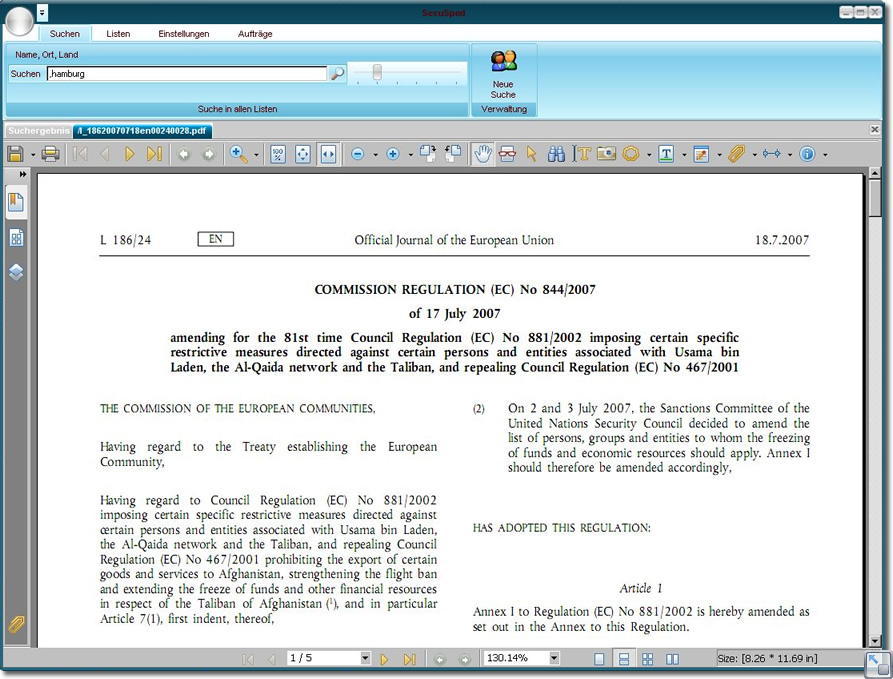Switch to single page layout
Screen dimensions: 893x679
[599, 659]
